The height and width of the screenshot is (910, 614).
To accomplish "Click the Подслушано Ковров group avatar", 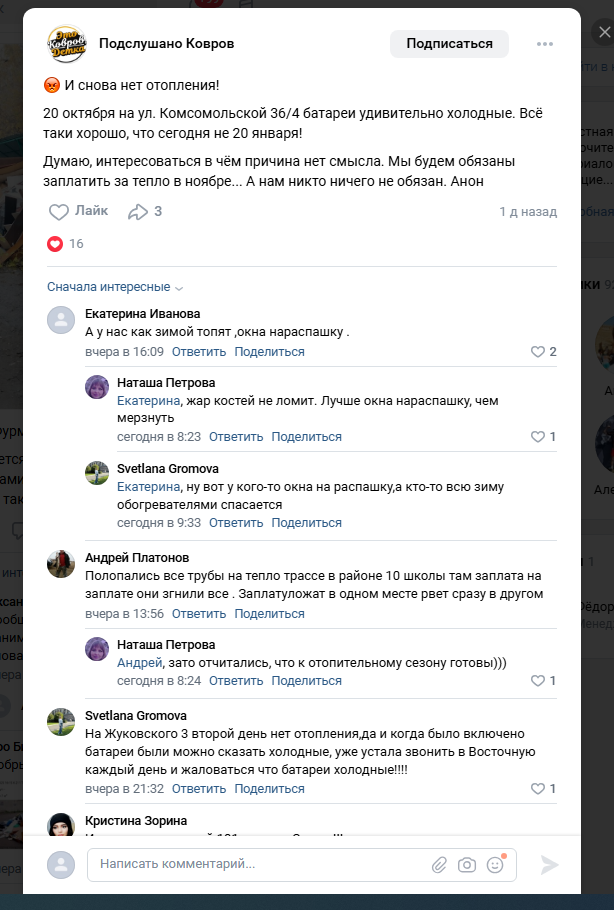I will (68, 44).
